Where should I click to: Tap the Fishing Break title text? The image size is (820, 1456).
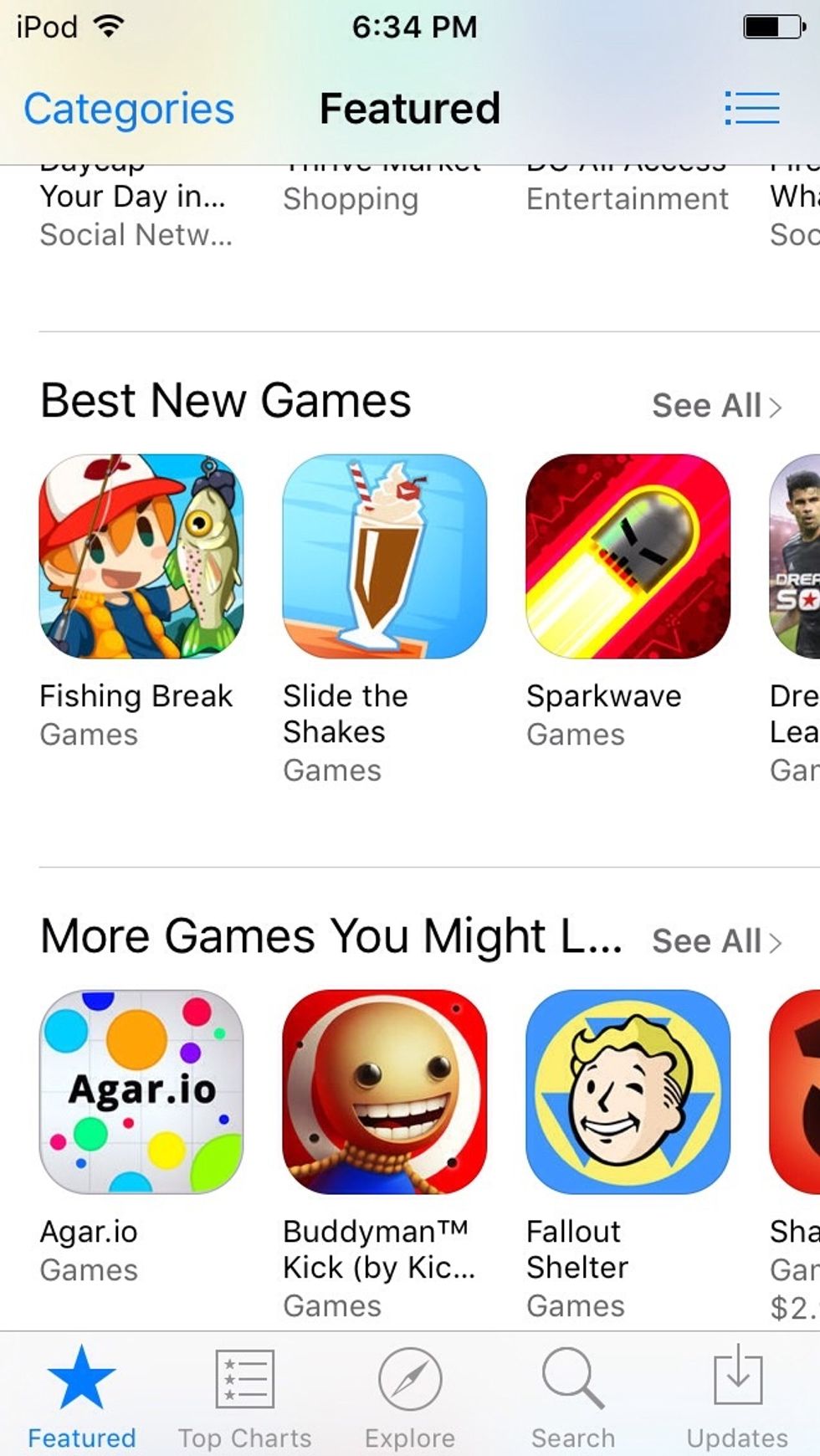136,695
